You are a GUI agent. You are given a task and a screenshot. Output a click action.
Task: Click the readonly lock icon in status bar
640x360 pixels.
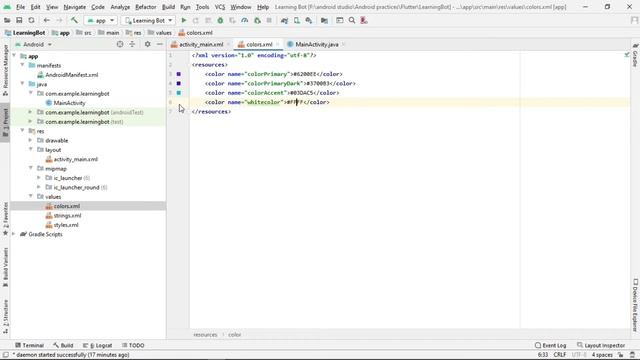click(x=620, y=355)
